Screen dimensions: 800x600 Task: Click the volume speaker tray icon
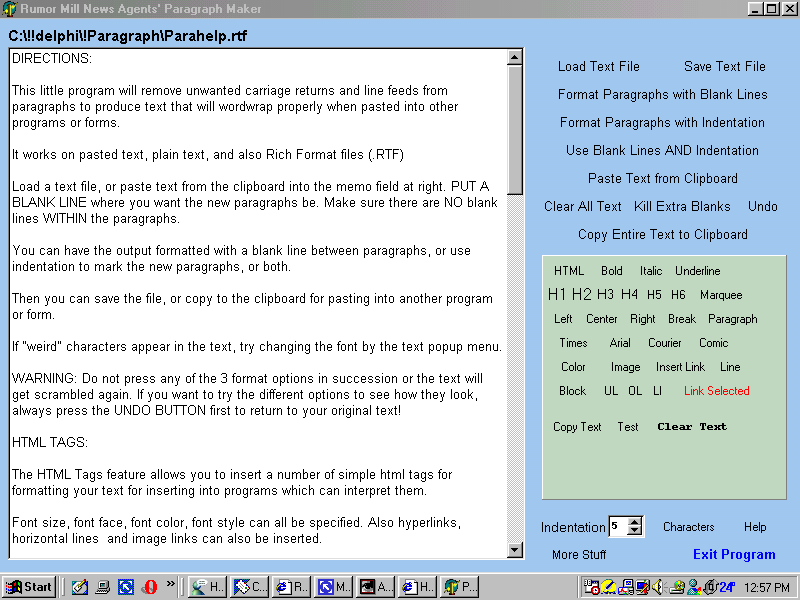pyautogui.click(x=658, y=587)
